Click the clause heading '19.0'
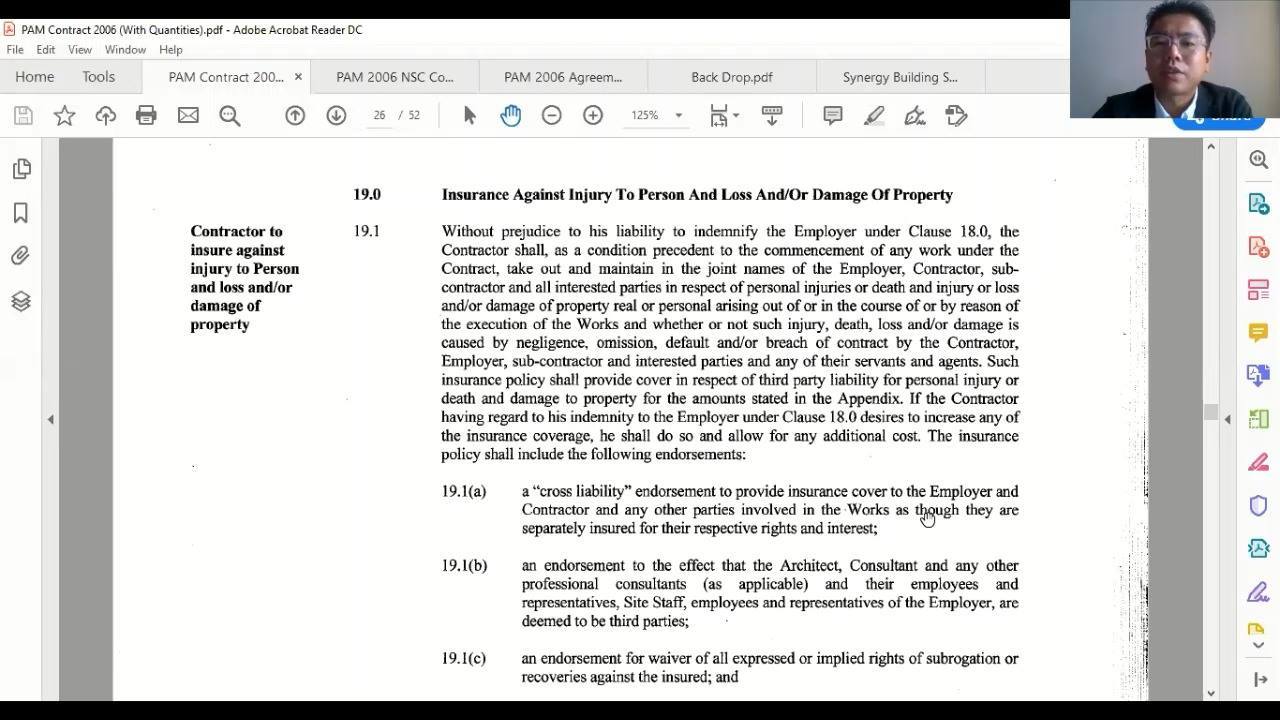Image resolution: width=1280 pixels, height=720 pixels. [367, 195]
